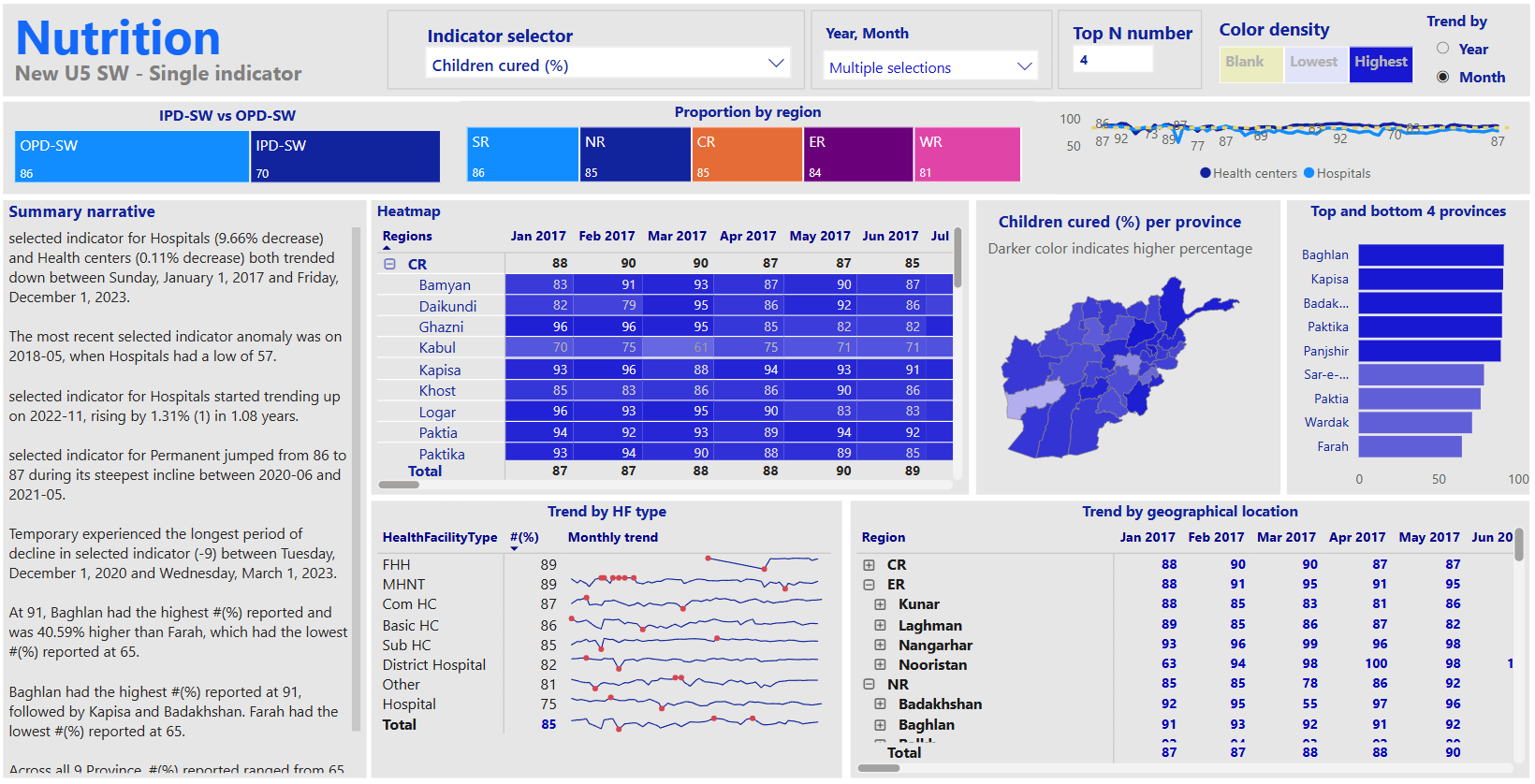Select the WR region block

click(967, 154)
